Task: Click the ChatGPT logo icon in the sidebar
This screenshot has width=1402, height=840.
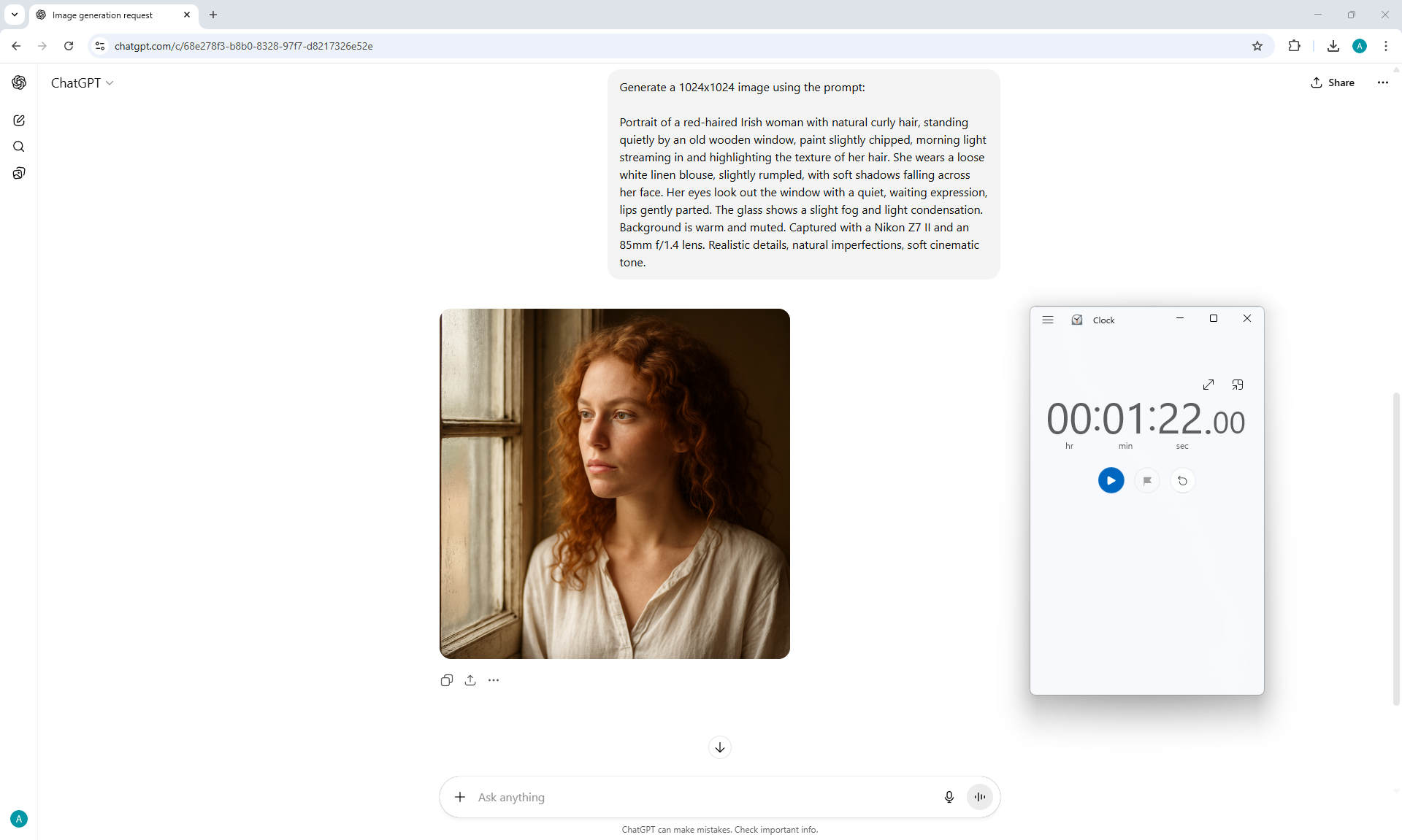Action: click(19, 82)
